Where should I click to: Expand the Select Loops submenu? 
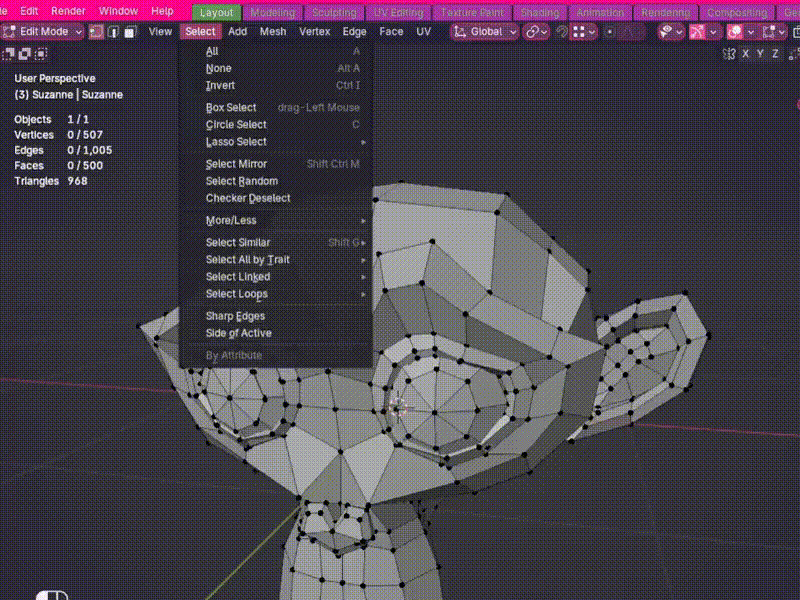point(276,294)
